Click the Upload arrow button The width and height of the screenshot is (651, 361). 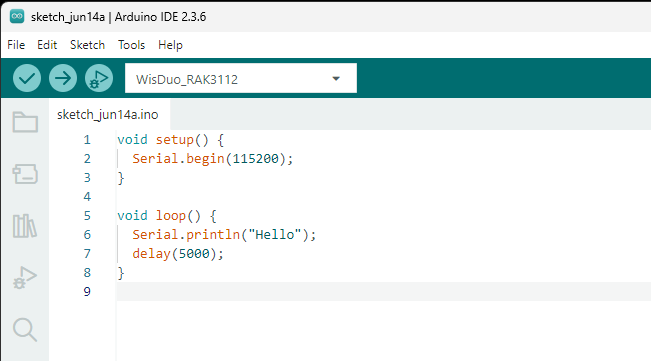click(63, 78)
